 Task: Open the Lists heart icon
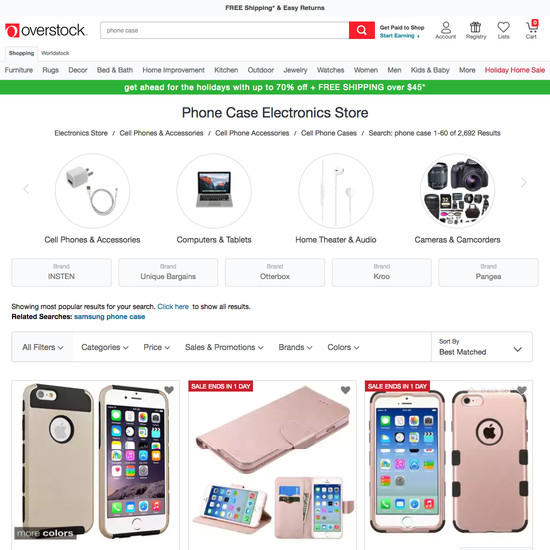pyautogui.click(x=503, y=30)
